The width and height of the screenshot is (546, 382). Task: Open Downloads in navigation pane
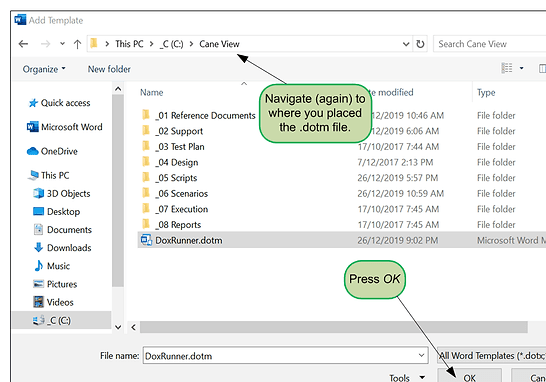[69, 248]
